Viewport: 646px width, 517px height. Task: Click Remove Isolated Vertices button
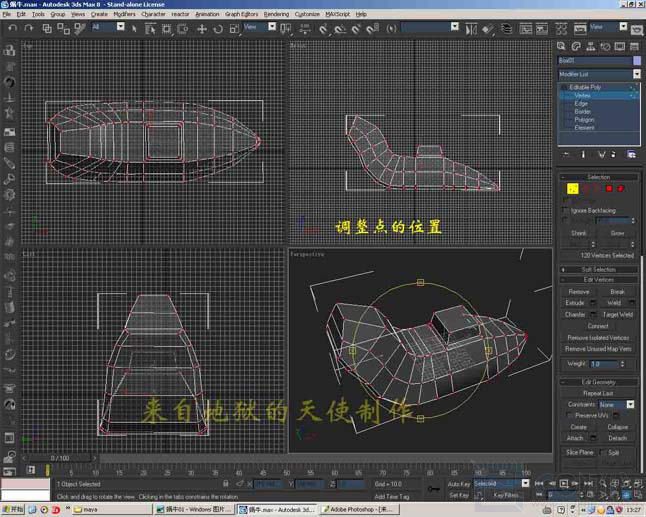(598, 338)
